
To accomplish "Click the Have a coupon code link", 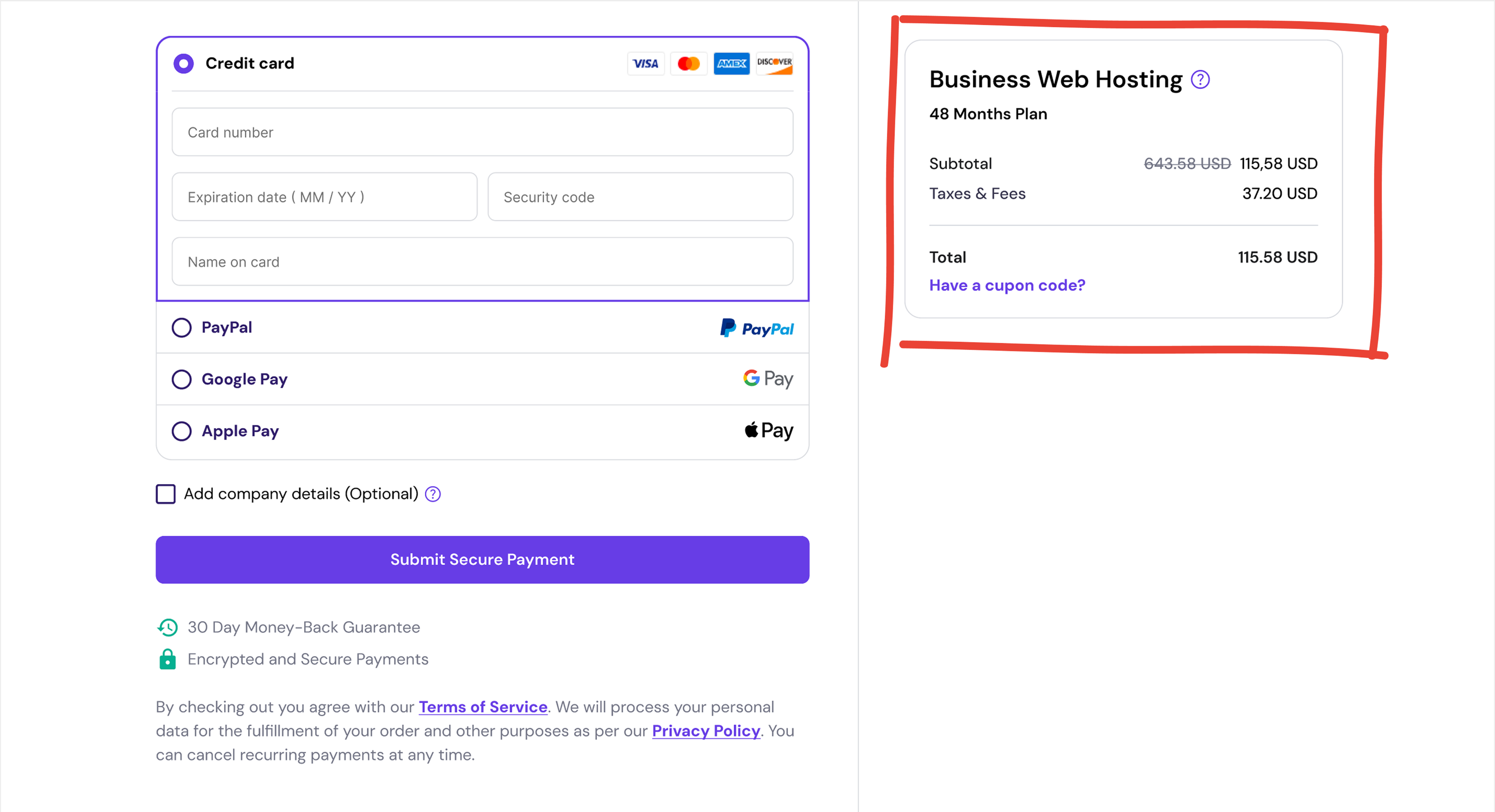I will (x=1007, y=285).
